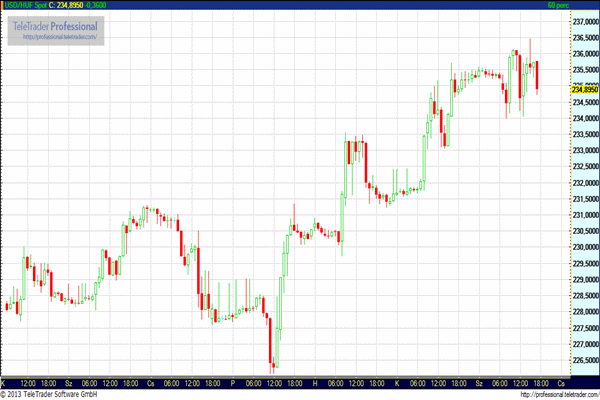
Task: Select the 60 perc timeframe label
Action: [x=558, y=6]
